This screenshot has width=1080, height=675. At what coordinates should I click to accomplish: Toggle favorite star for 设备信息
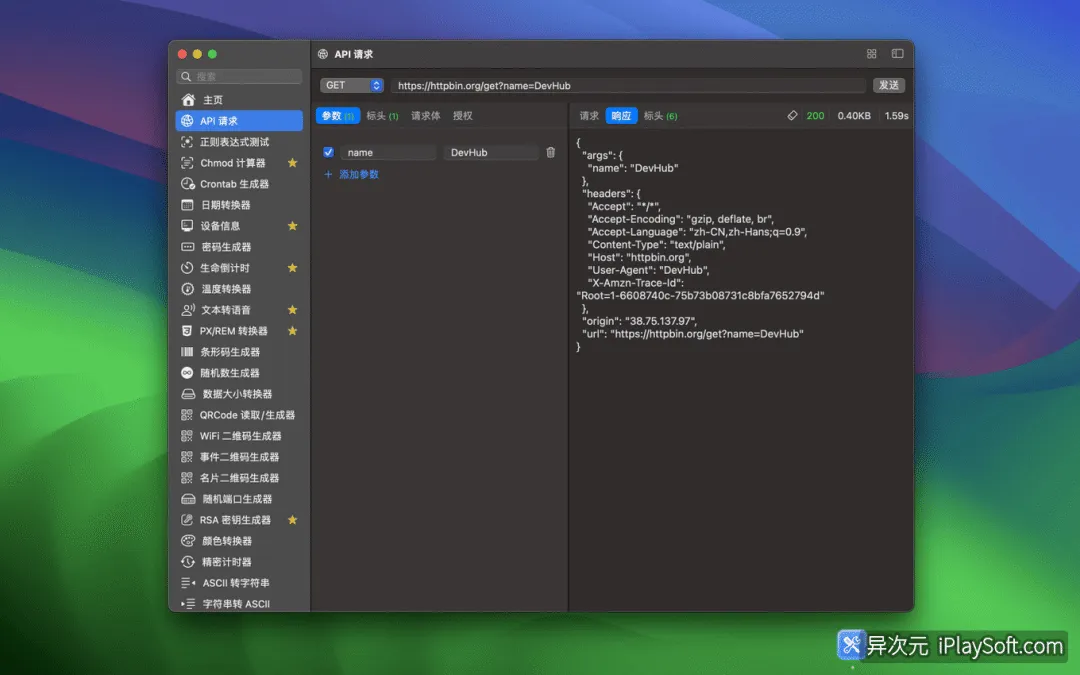click(x=292, y=226)
